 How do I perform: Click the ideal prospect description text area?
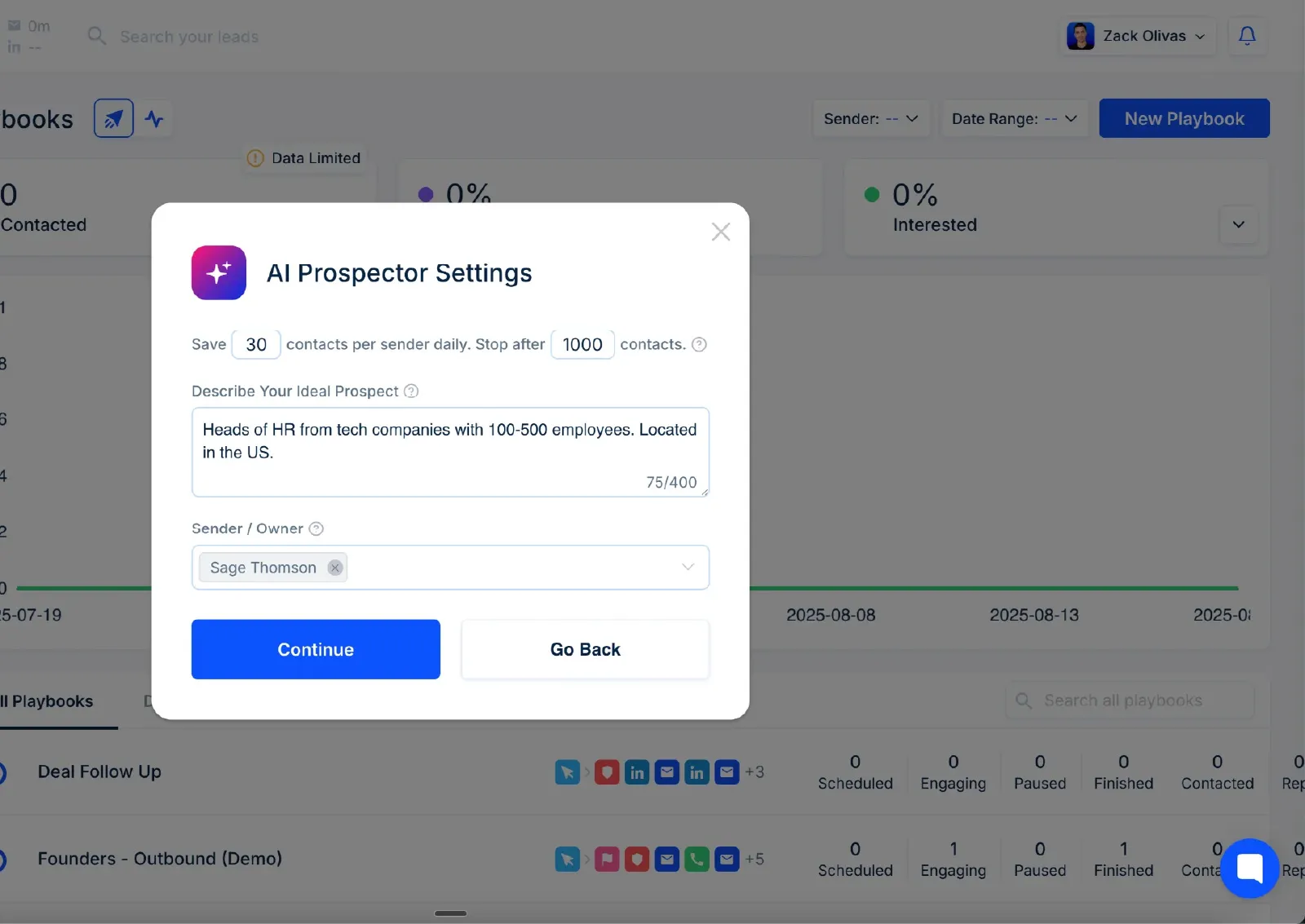pos(450,452)
